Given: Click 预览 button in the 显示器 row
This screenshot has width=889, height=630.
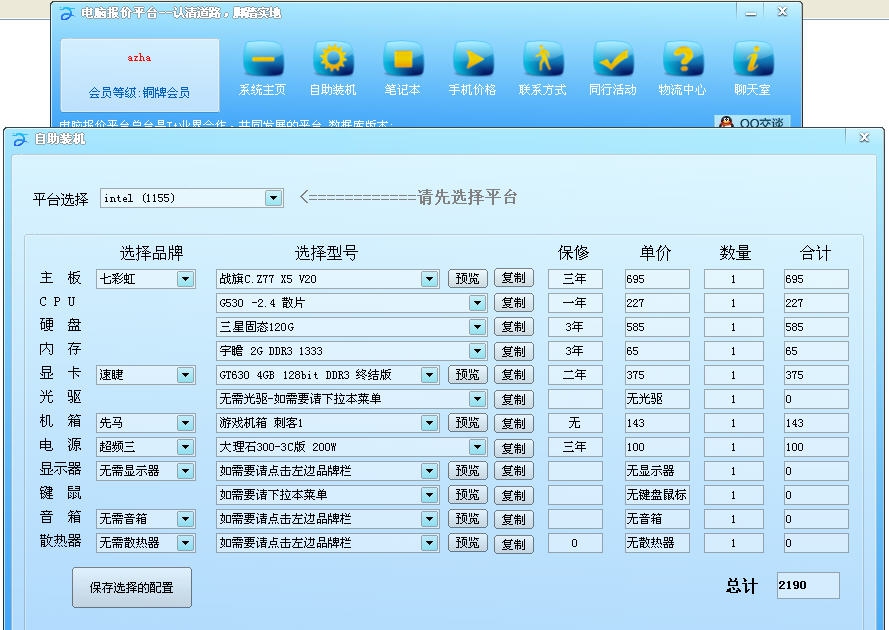Looking at the screenshot, I should click(468, 471).
